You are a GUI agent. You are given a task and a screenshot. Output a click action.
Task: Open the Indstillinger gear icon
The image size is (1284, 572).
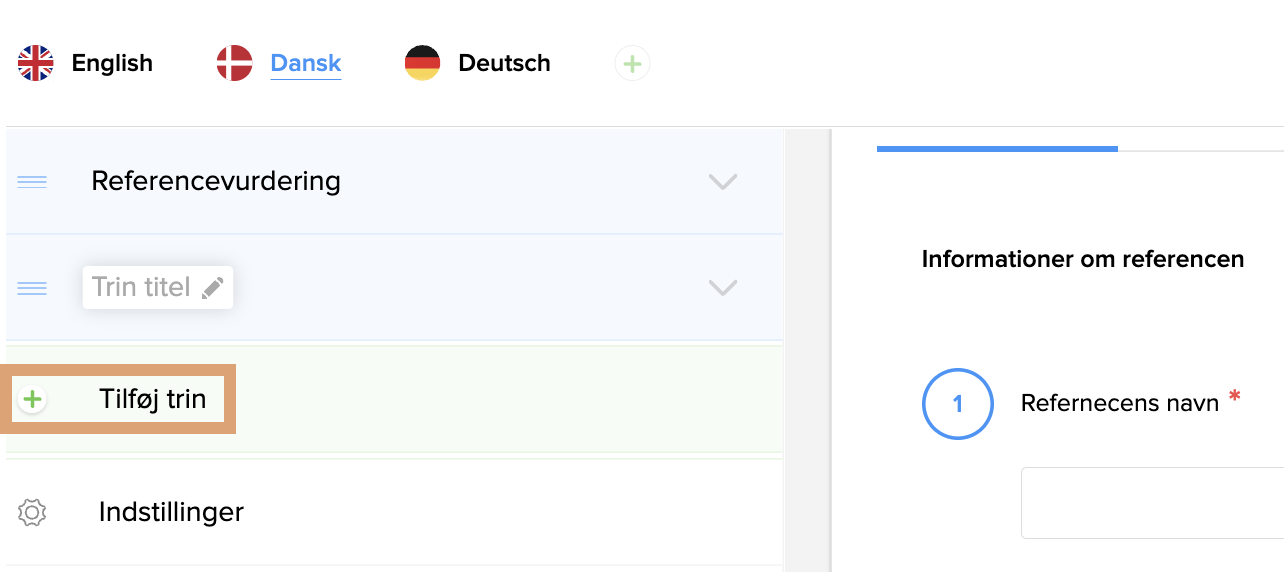[33, 513]
